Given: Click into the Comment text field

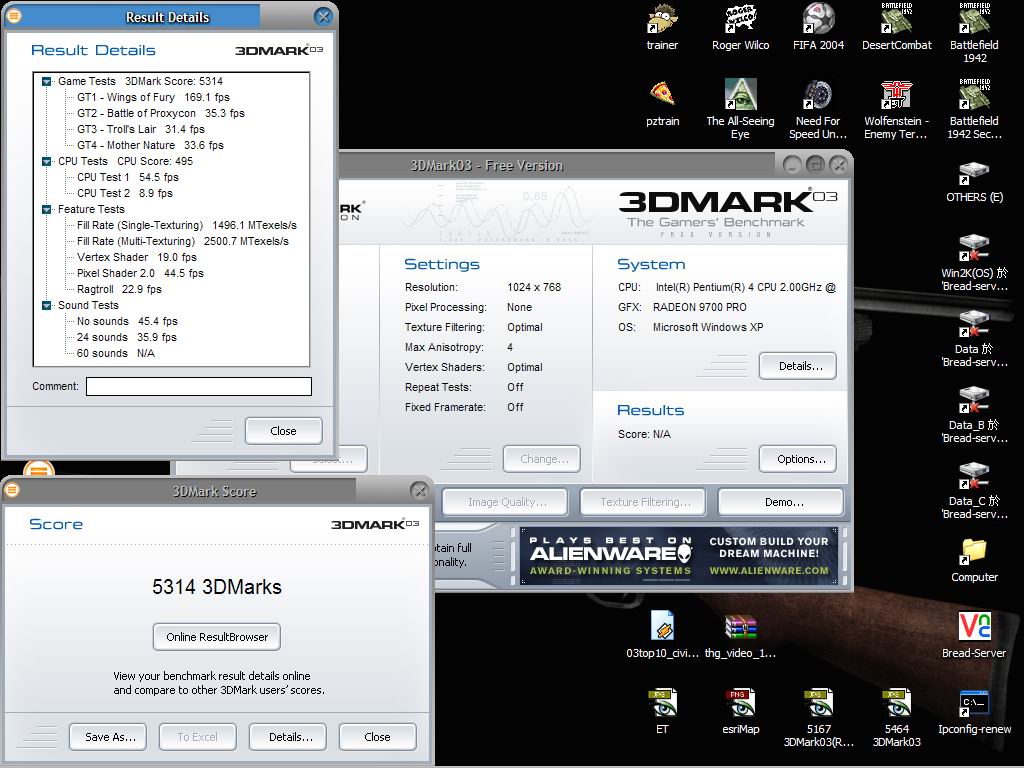Looking at the screenshot, I should coord(199,387).
